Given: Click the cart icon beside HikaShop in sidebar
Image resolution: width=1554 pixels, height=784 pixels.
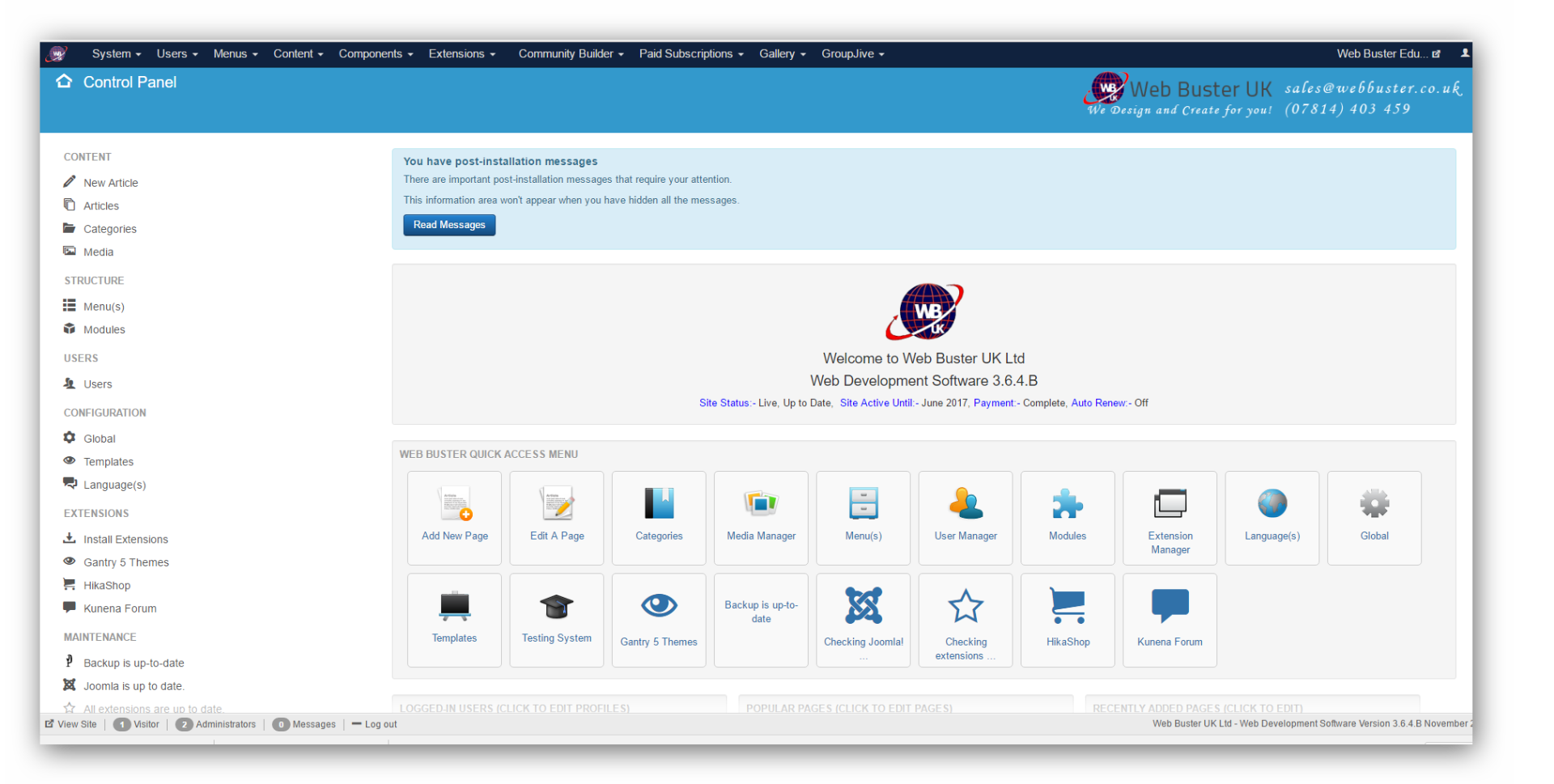Looking at the screenshot, I should point(70,584).
